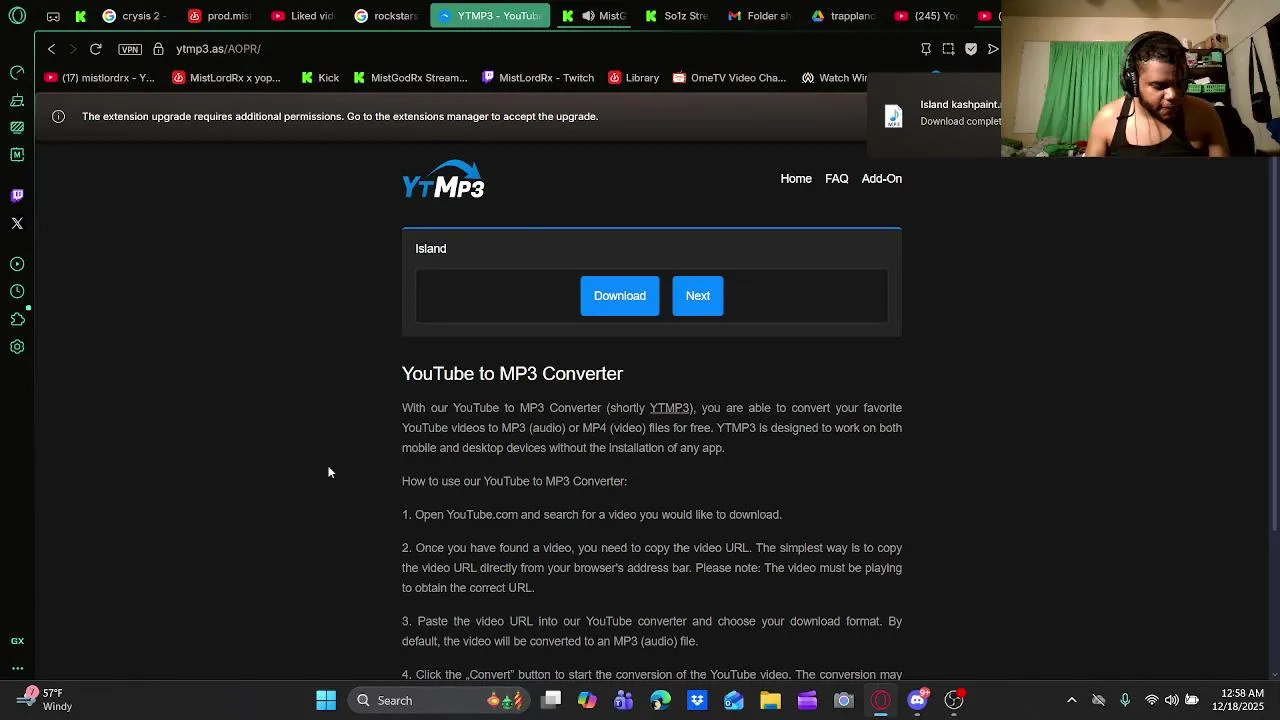Open the Windows Start button
Image resolution: width=1280 pixels, height=720 pixels.
pyautogui.click(x=326, y=701)
